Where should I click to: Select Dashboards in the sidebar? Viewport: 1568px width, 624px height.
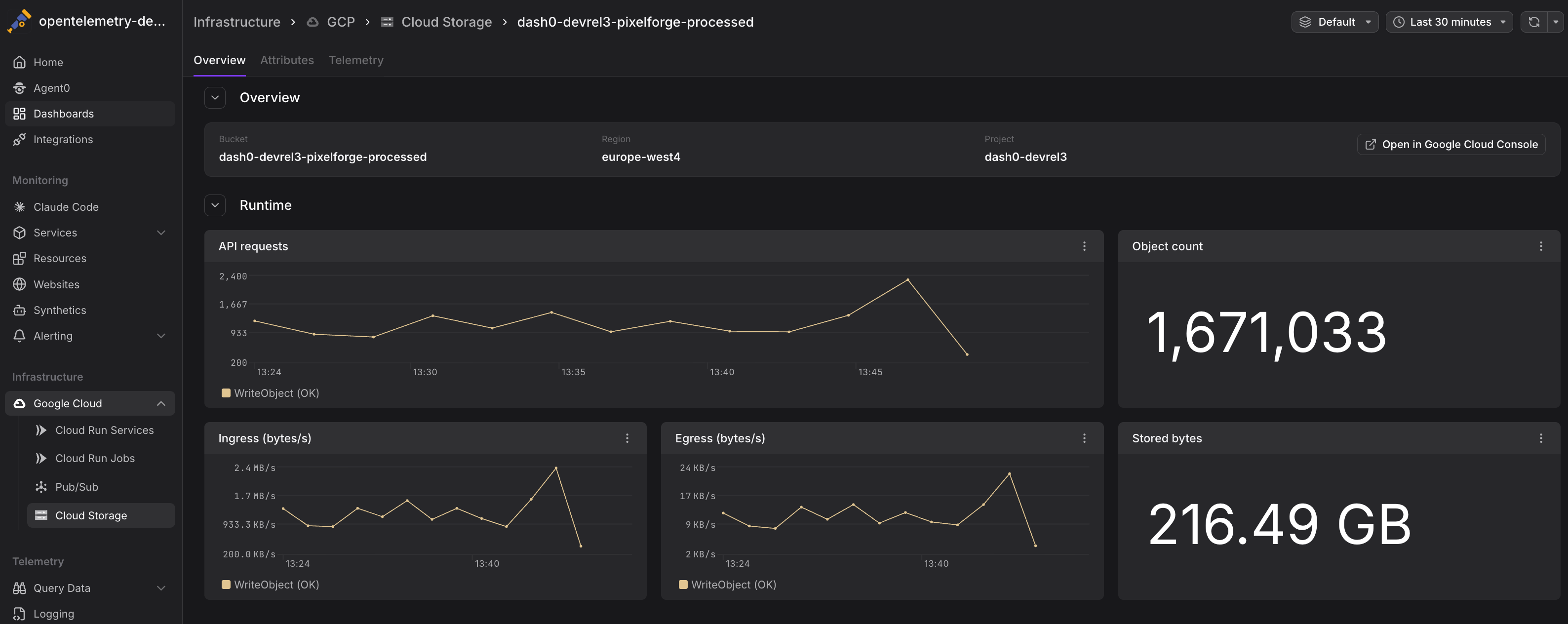point(90,114)
